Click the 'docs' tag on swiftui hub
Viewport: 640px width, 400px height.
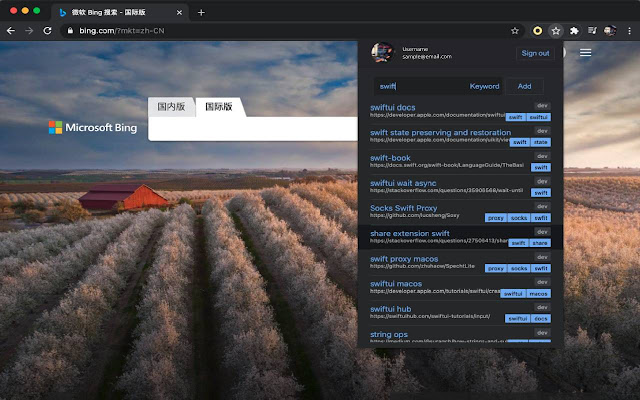tap(540, 318)
